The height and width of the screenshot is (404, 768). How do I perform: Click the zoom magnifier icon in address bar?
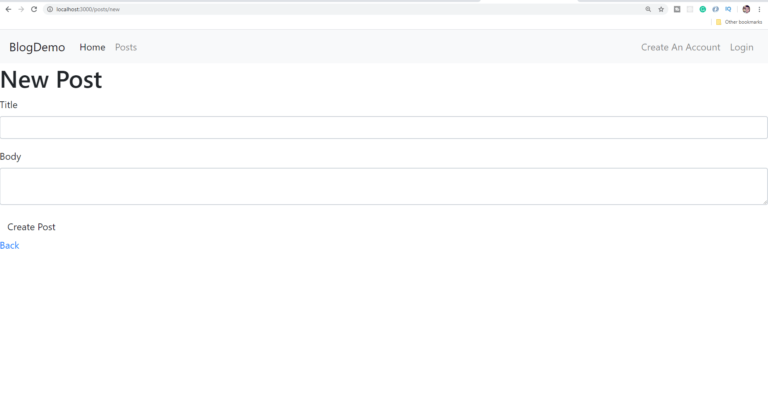[x=648, y=9]
